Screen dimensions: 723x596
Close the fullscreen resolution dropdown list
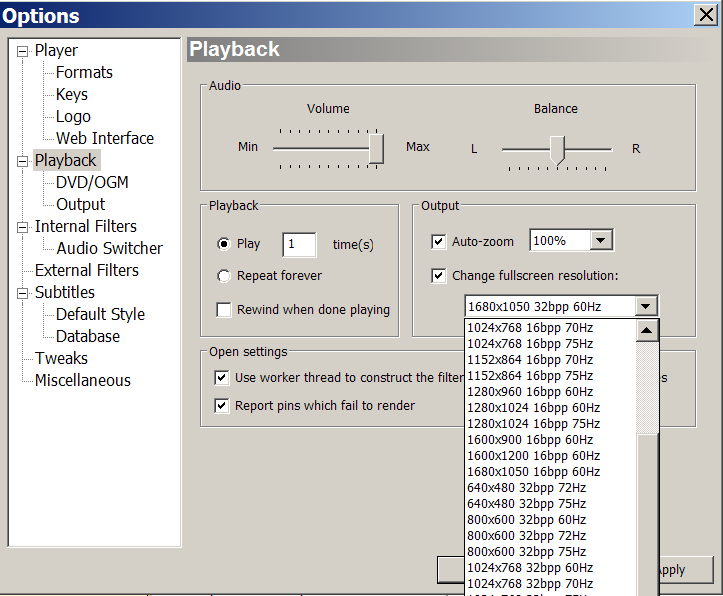tap(646, 307)
